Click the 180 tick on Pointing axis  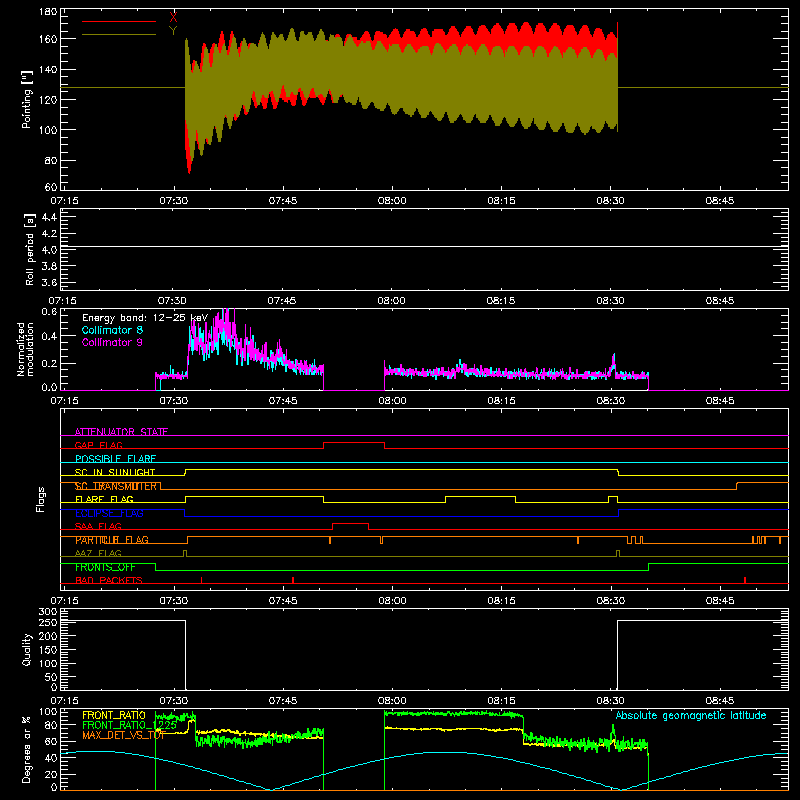(x=47, y=11)
